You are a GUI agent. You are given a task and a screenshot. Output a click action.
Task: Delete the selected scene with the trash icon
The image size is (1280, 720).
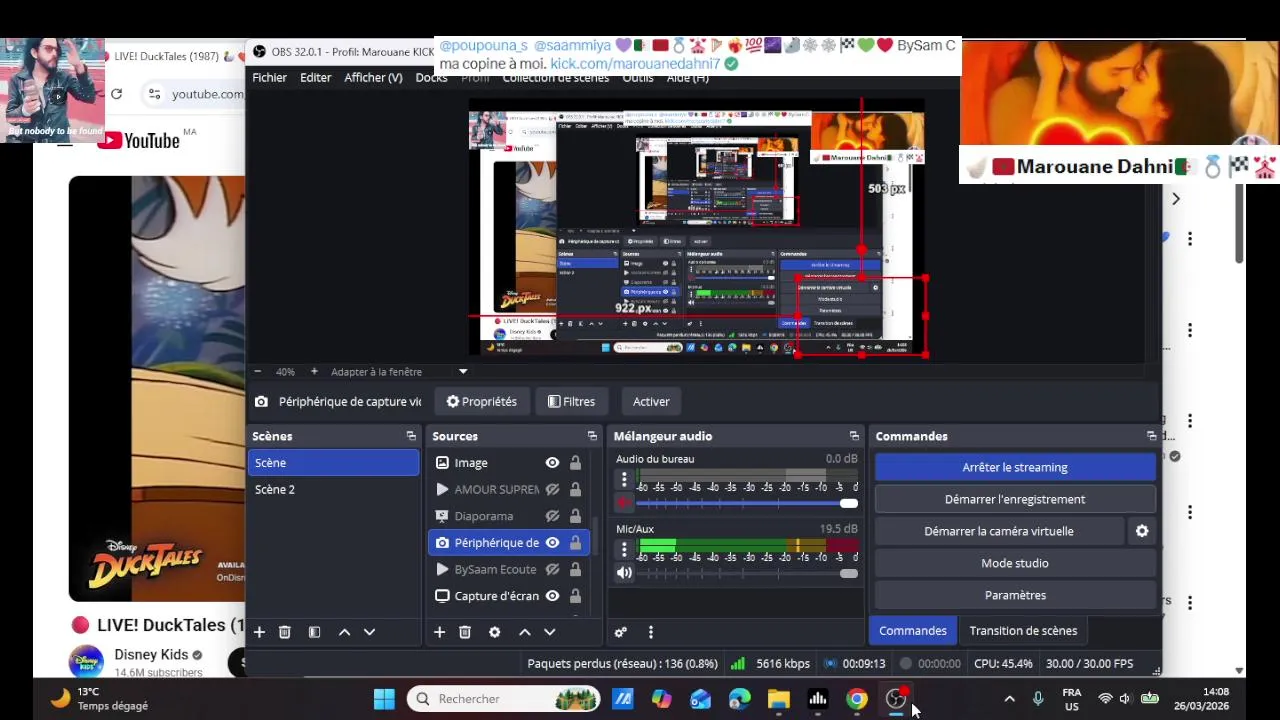click(x=285, y=632)
